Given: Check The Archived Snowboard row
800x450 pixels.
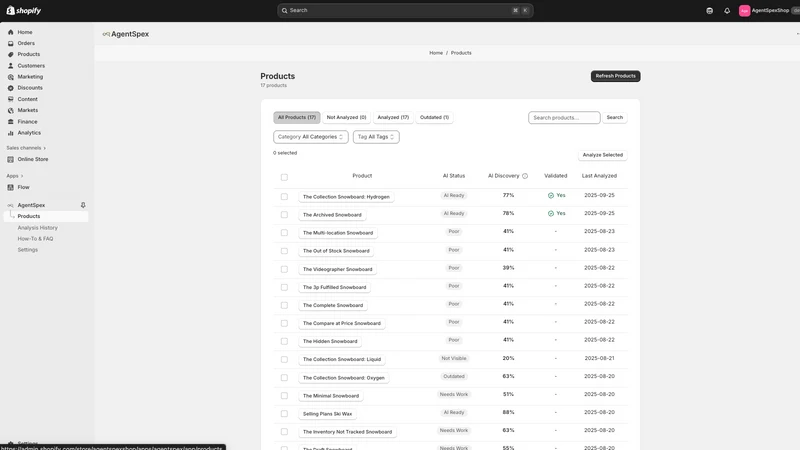Looking at the screenshot, I should (284, 215).
